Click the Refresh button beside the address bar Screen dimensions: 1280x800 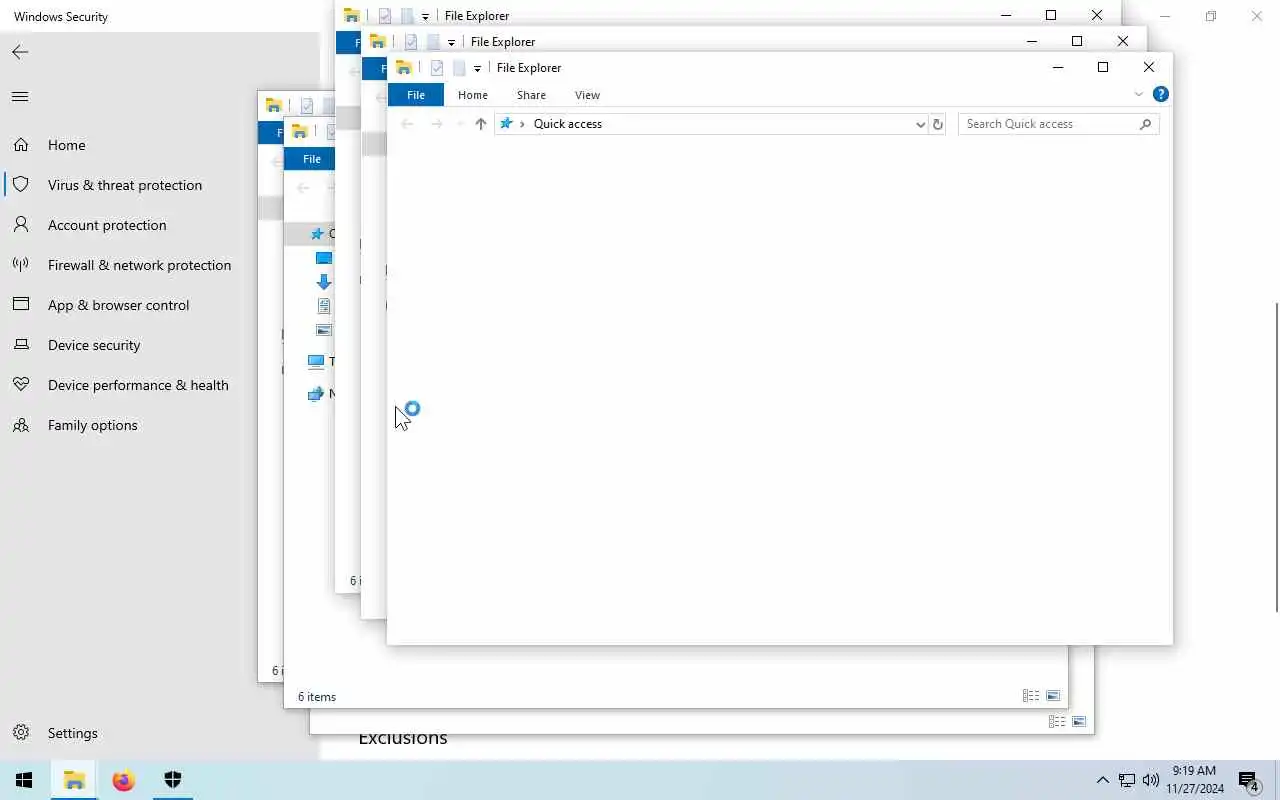pos(937,124)
